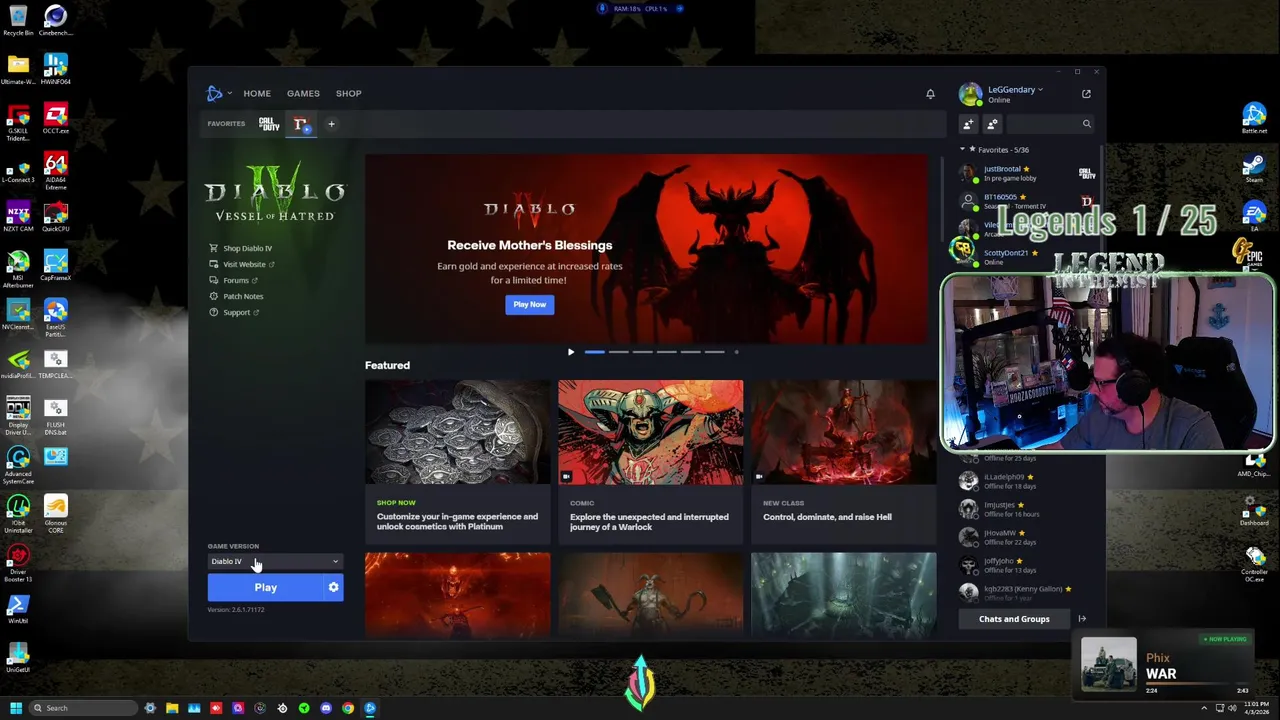The width and height of the screenshot is (1280, 720).
Task: Launch MSI Afterburner desktop shortcut
Action: coord(18,270)
